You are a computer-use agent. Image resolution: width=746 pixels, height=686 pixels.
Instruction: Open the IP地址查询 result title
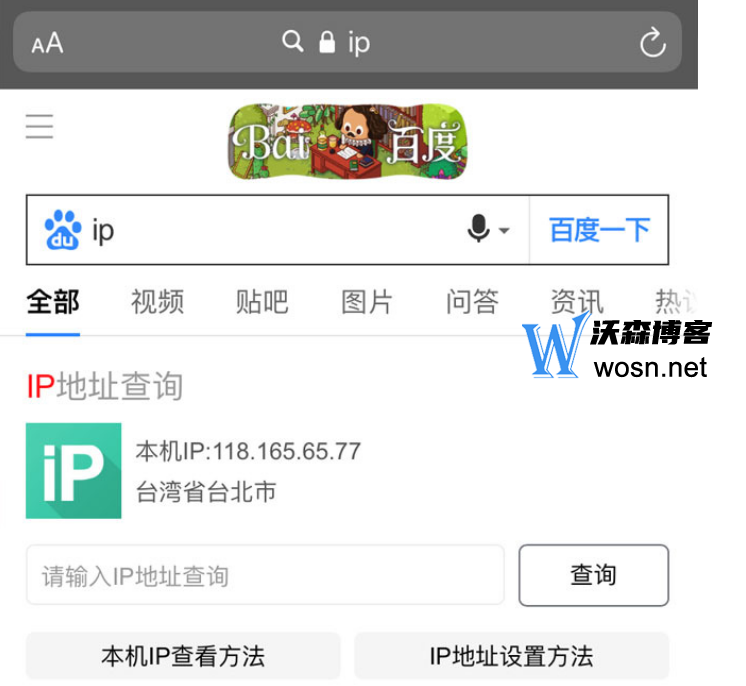pyautogui.click(x=105, y=386)
